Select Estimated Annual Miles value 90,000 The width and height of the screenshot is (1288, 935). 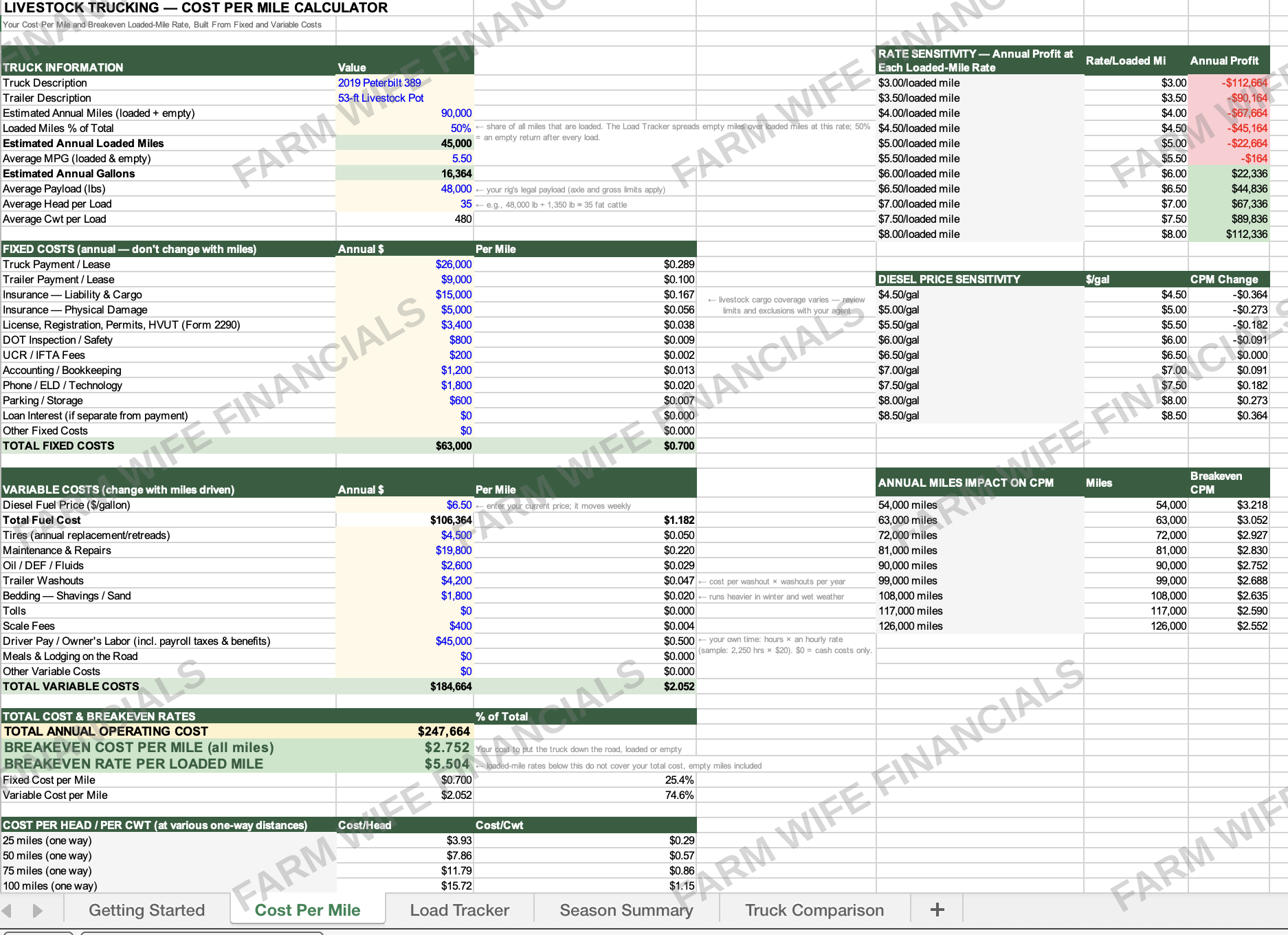tap(405, 113)
